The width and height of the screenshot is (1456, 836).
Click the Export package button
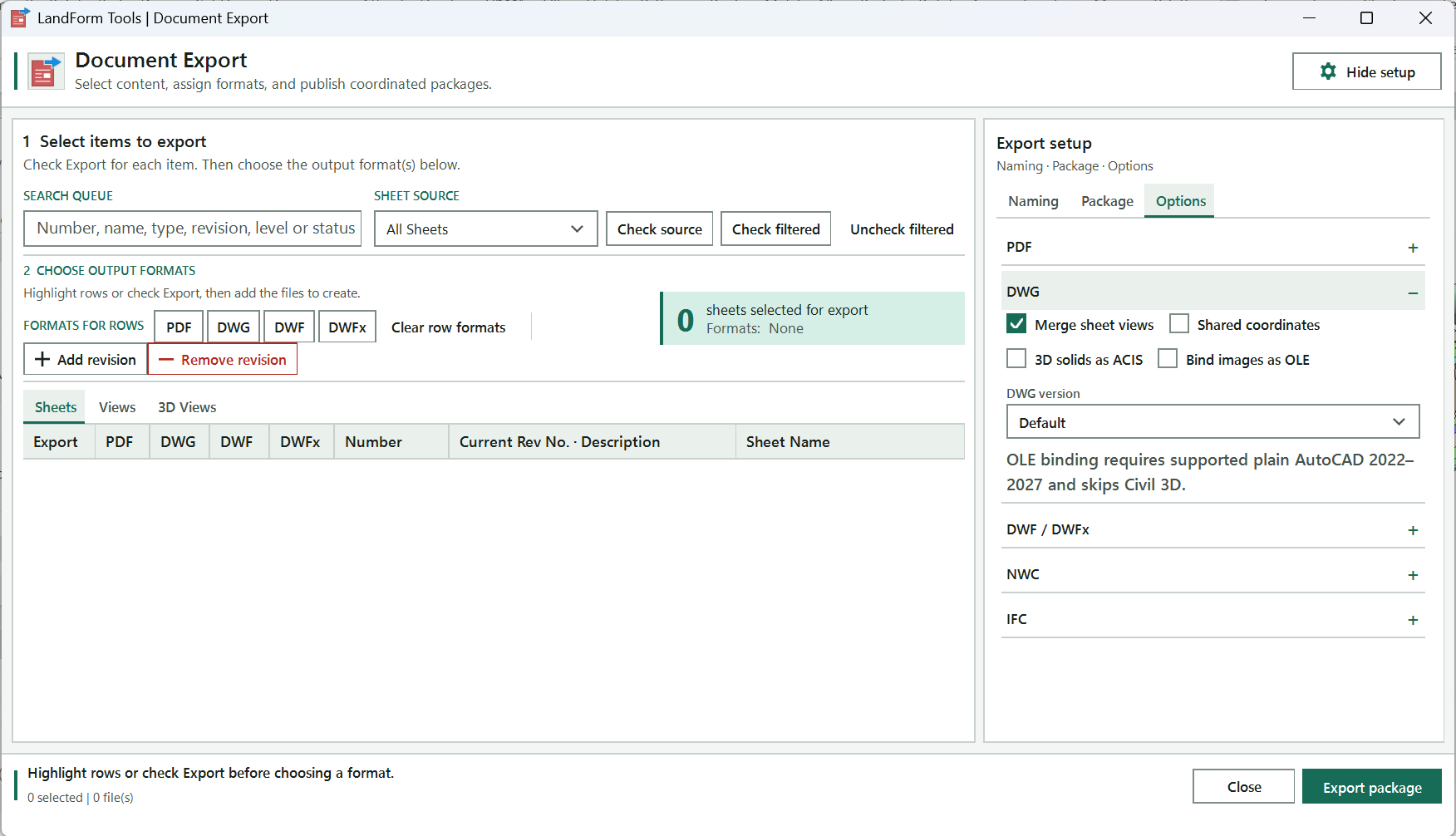(1371, 786)
